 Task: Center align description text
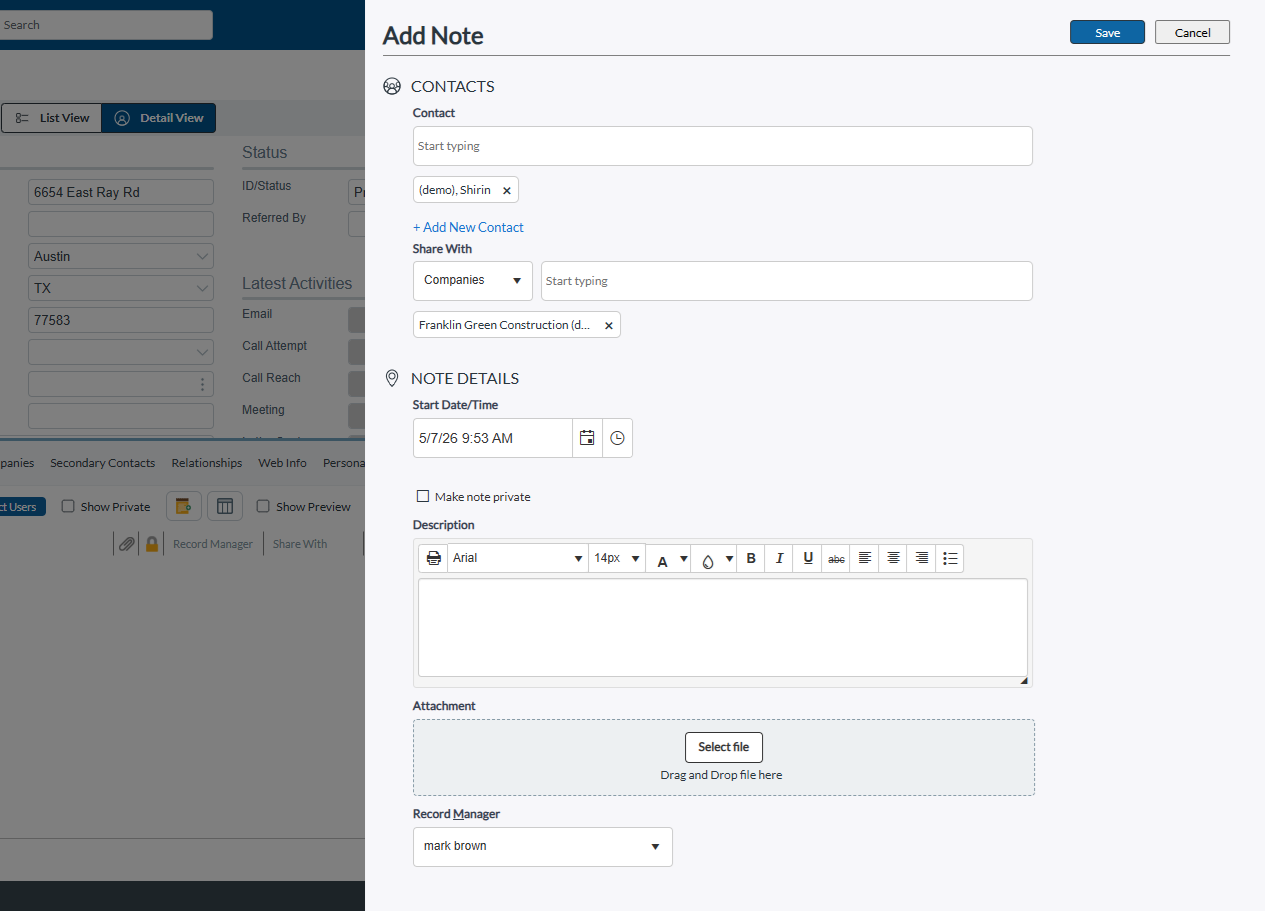(x=893, y=558)
